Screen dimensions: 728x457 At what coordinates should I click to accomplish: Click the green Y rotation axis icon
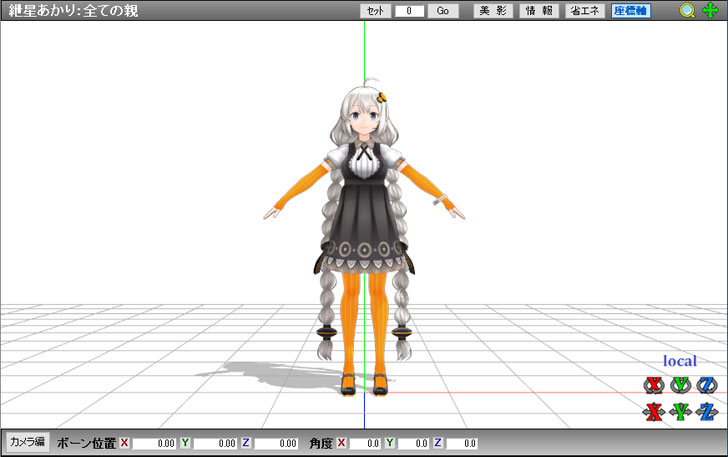[681, 385]
